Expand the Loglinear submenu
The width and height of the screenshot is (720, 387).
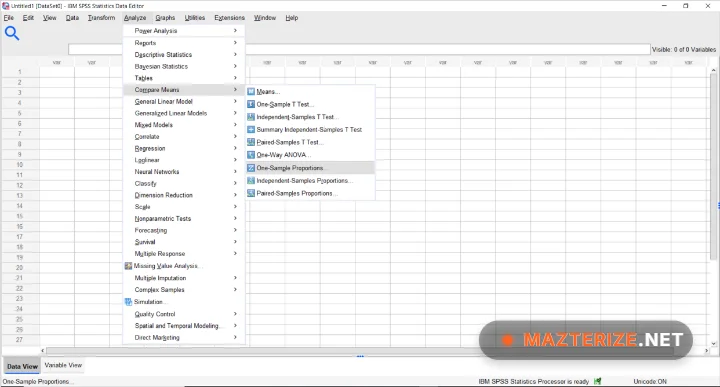click(x=184, y=160)
